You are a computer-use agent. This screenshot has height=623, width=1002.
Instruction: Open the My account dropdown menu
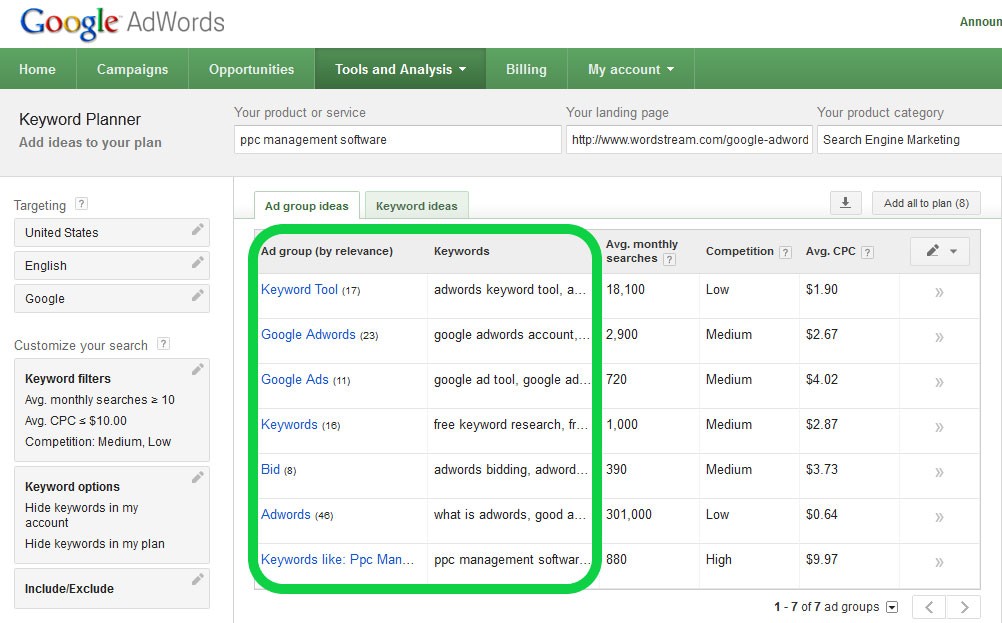(631, 69)
